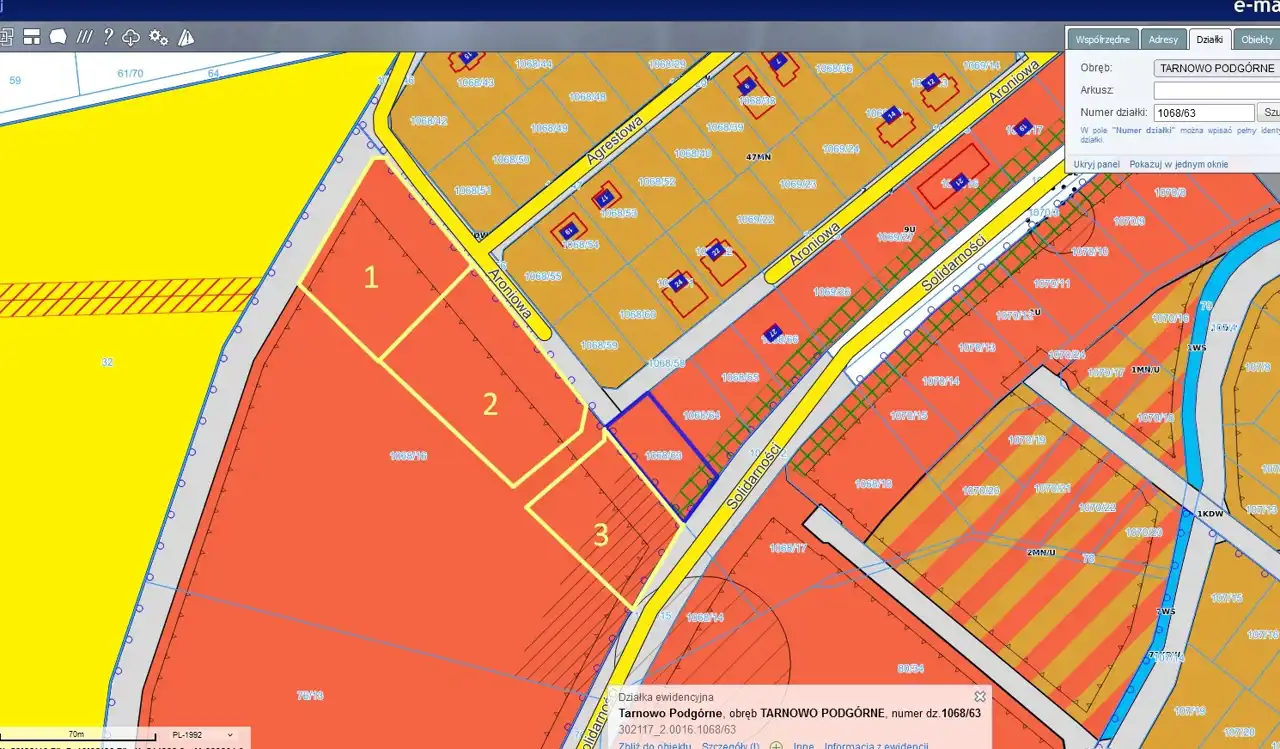Click the warning triangle icon
Viewport: 1280px width, 749px height.
(186, 37)
